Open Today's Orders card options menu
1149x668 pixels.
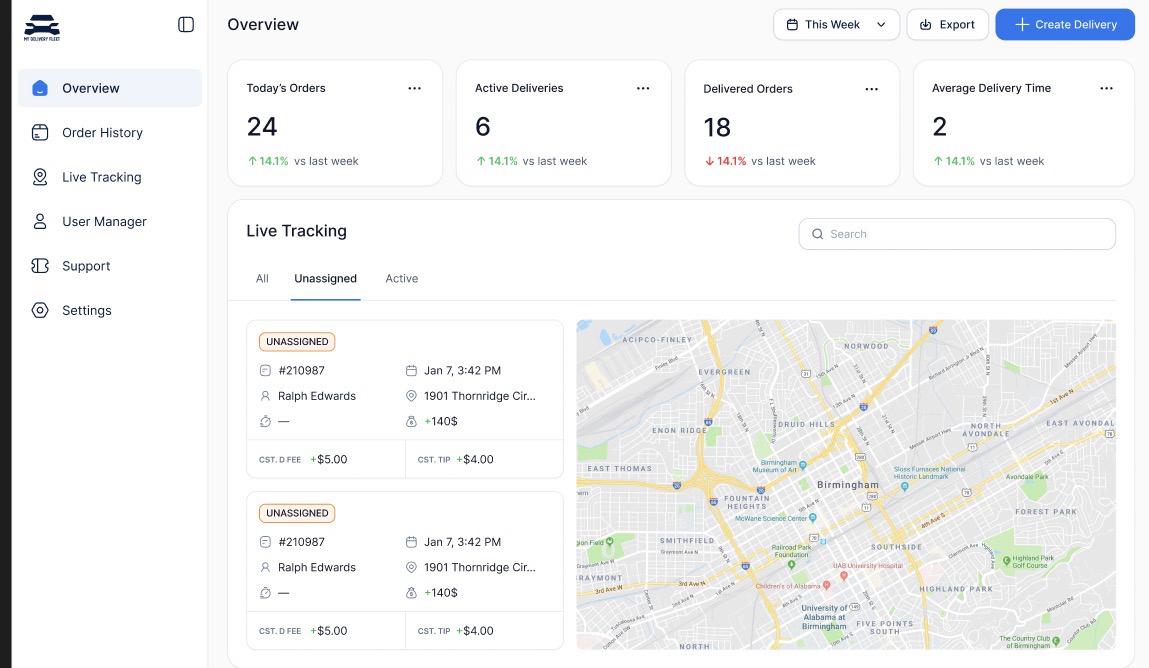[414, 88]
